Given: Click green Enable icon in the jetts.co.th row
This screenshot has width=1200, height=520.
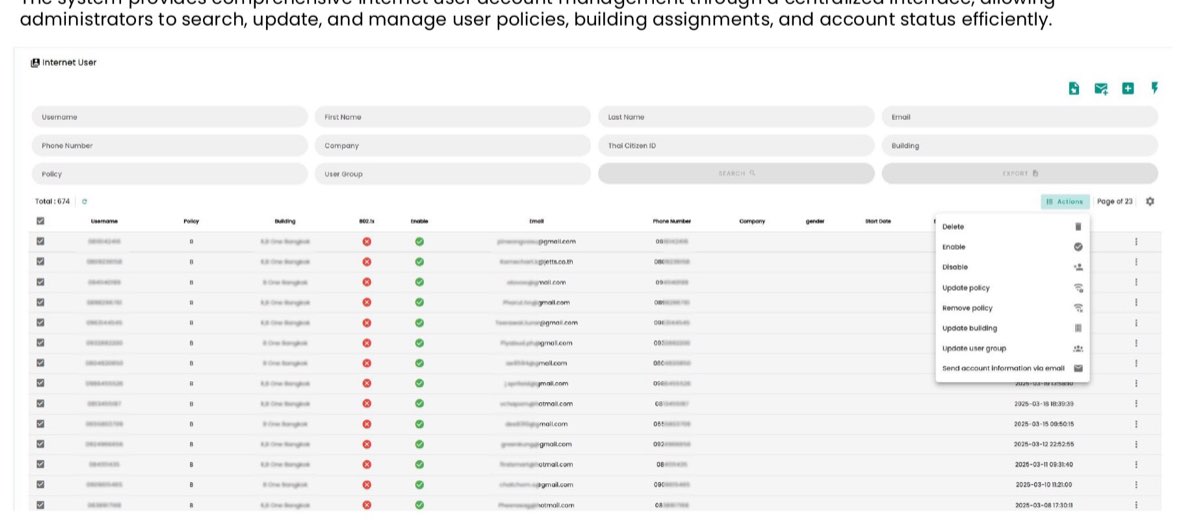Looking at the screenshot, I should click(419, 261).
